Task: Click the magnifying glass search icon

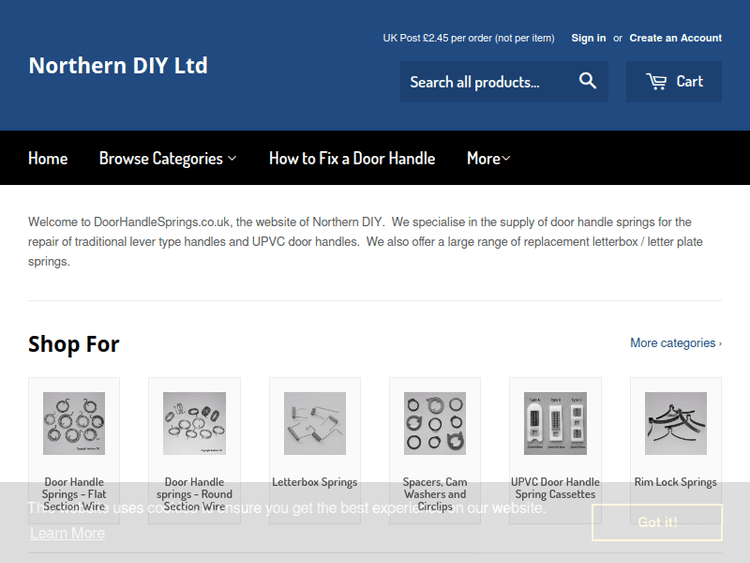Action: point(587,82)
